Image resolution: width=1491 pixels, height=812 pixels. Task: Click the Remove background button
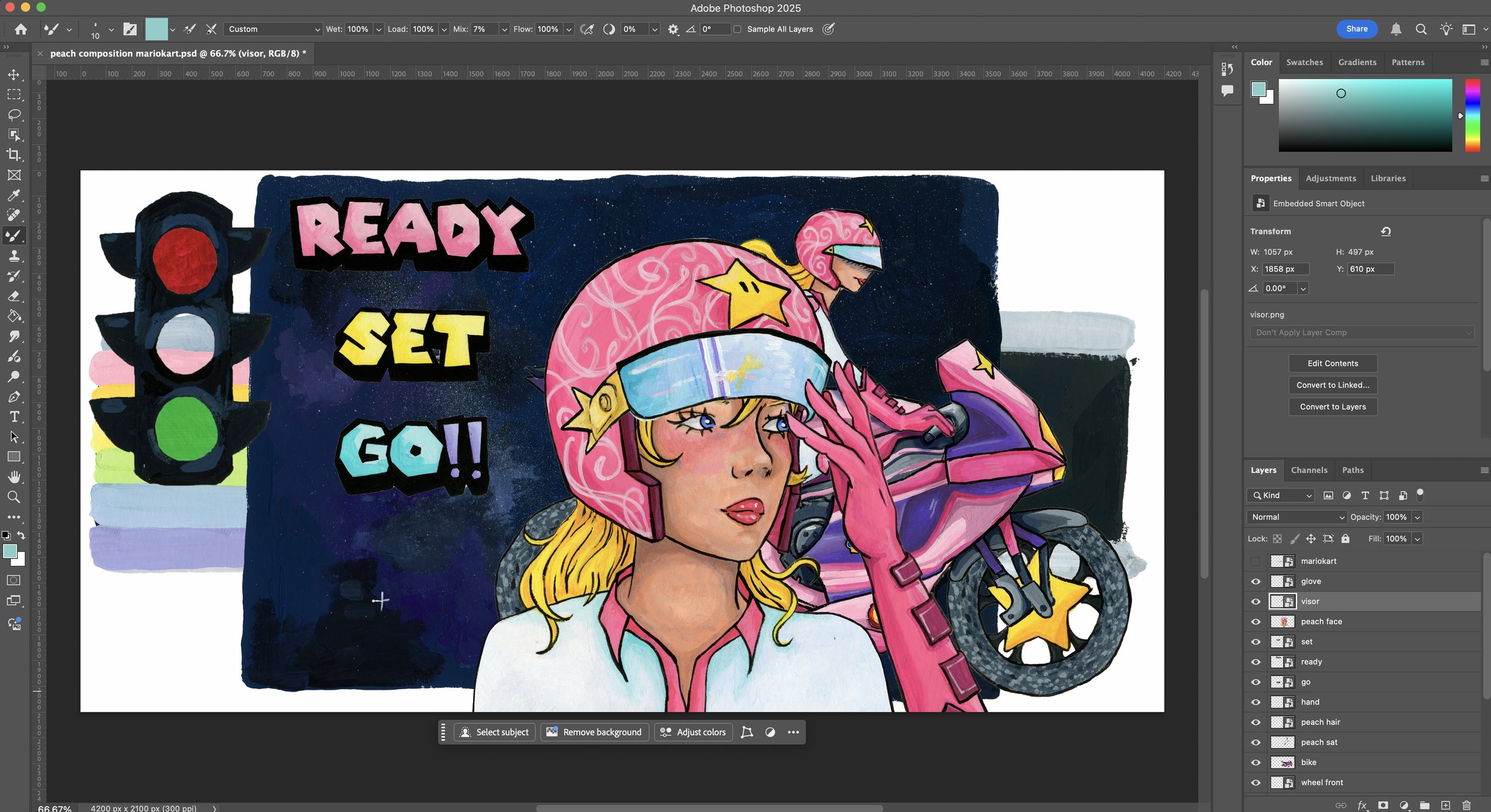click(594, 732)
